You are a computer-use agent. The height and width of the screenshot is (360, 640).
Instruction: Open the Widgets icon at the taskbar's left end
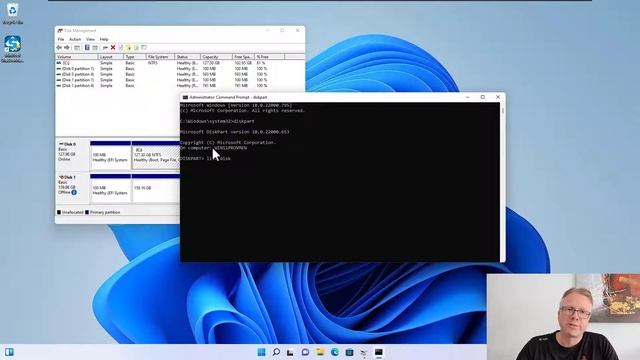pos(9,352)
